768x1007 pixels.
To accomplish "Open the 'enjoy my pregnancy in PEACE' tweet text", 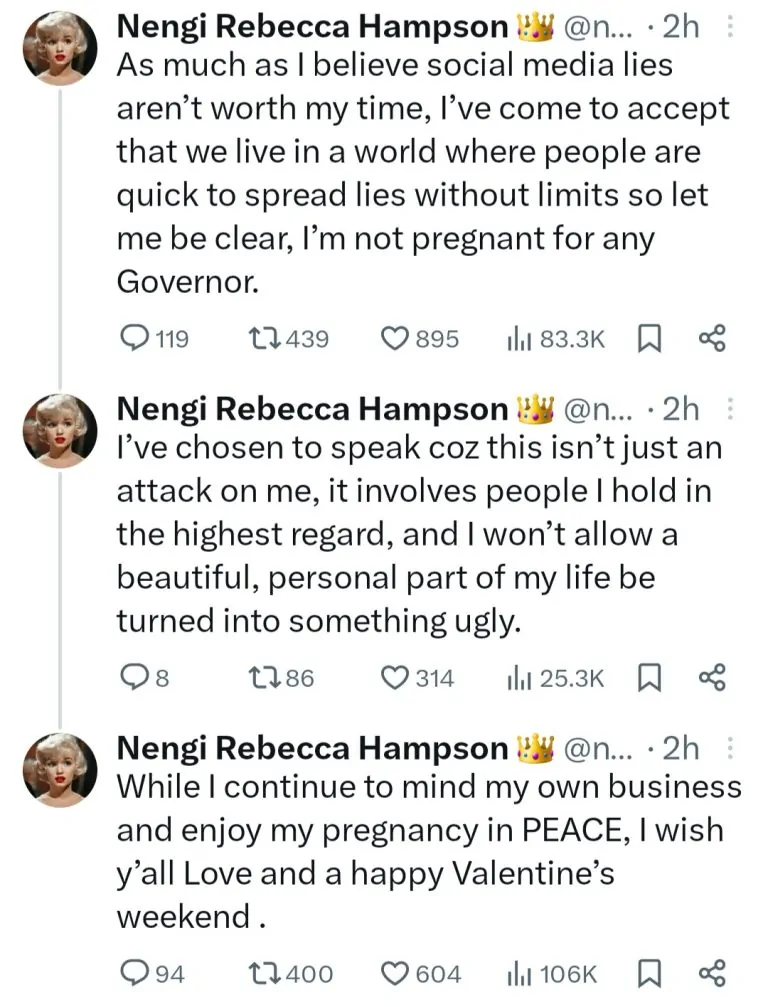I will (x=420, y=830).
